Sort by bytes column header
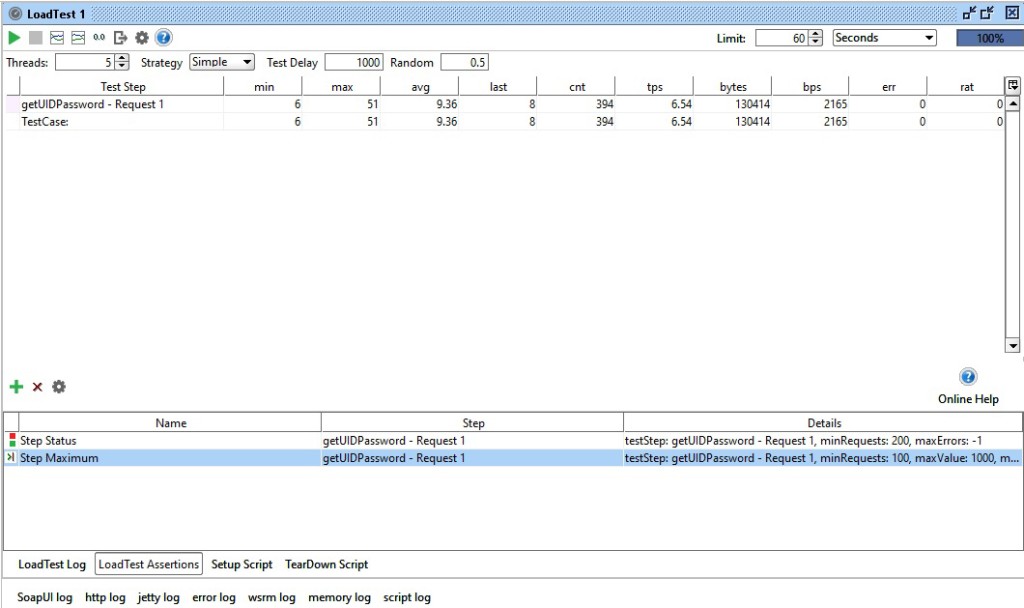This screenshot has height=608, width=1024. coord(733,87)
